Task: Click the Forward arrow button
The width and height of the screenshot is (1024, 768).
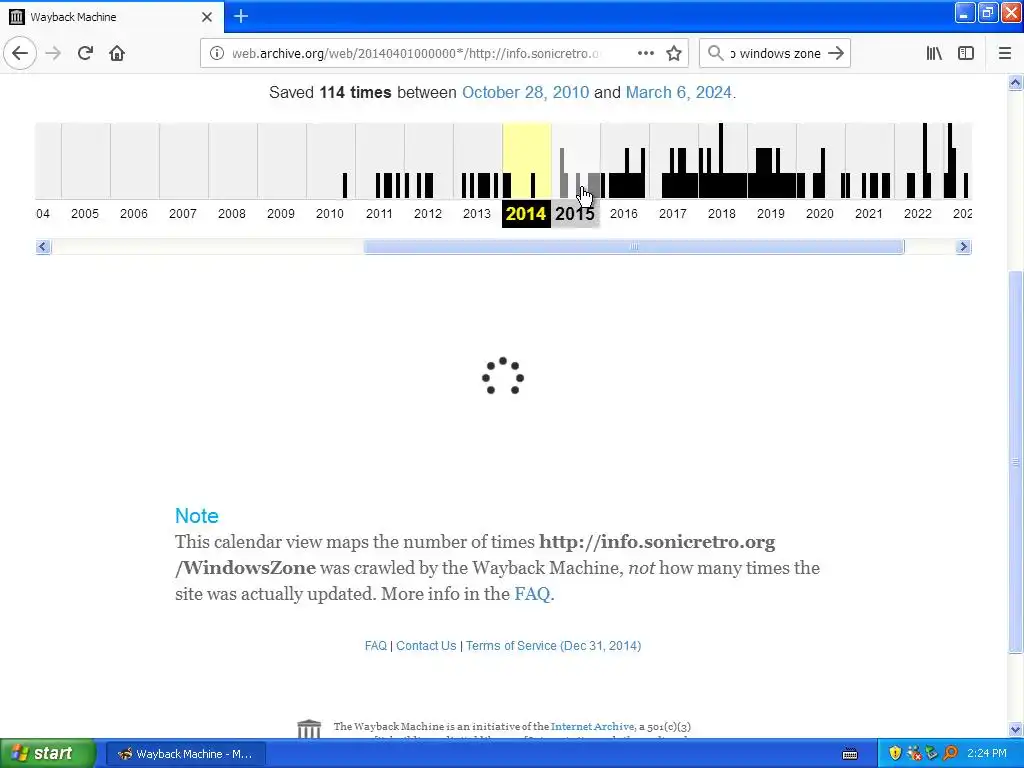Action: [x=53, y=53]
